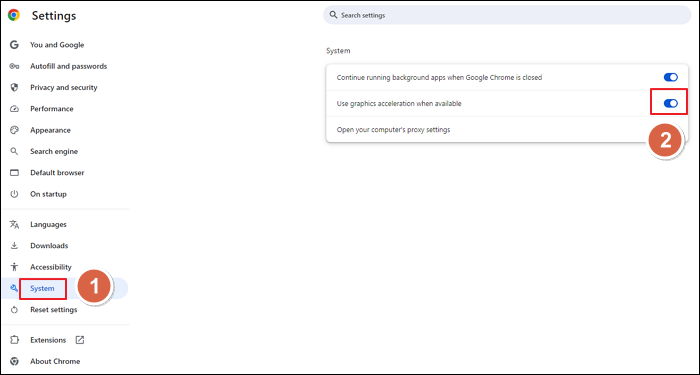Click the magnifier icon next to Search engine

coord(14,151)
